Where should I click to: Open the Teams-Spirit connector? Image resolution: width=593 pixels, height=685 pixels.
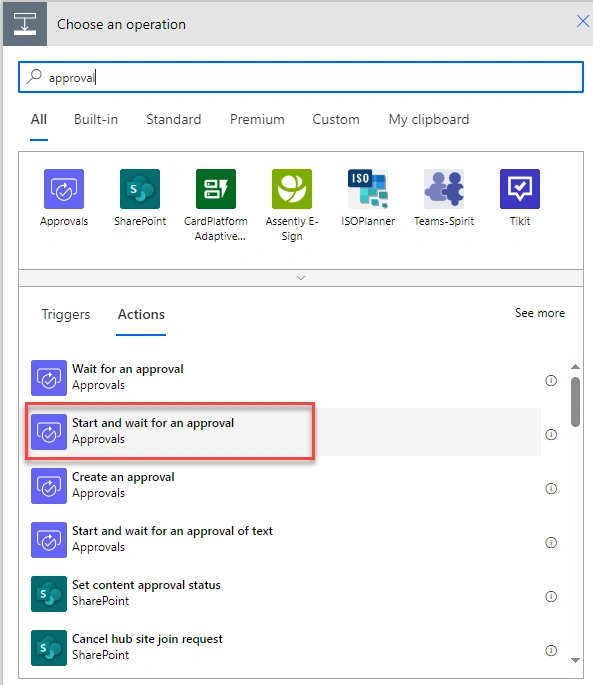(444, 189)
